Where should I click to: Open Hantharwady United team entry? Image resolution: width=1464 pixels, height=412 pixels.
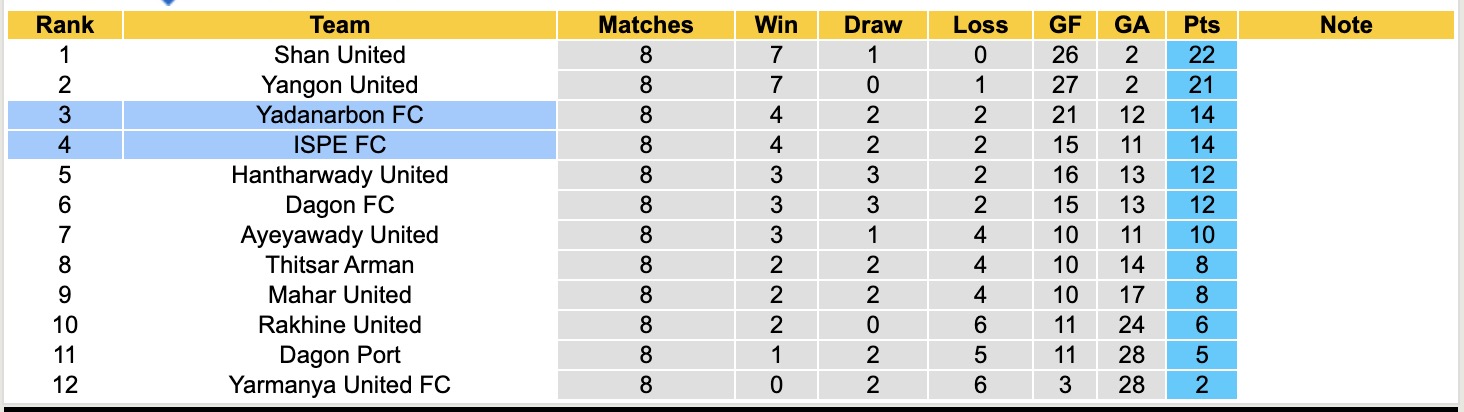tap(339, 175)
